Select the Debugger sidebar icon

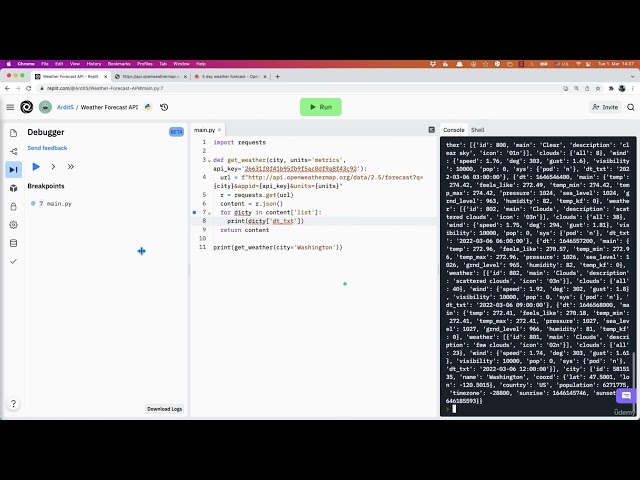pyautogui.click(x=13, y=169)
